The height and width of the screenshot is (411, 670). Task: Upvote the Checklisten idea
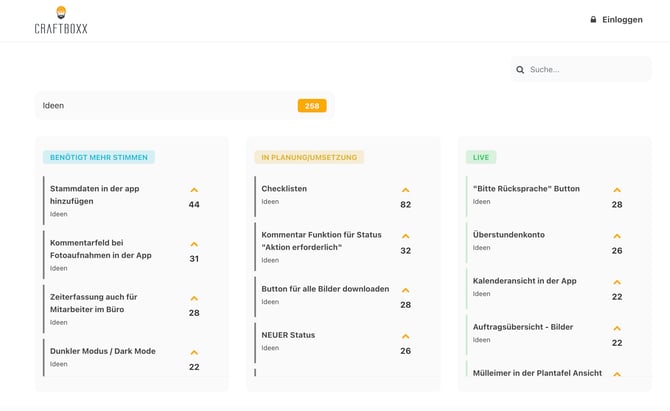tap(405, 190)
